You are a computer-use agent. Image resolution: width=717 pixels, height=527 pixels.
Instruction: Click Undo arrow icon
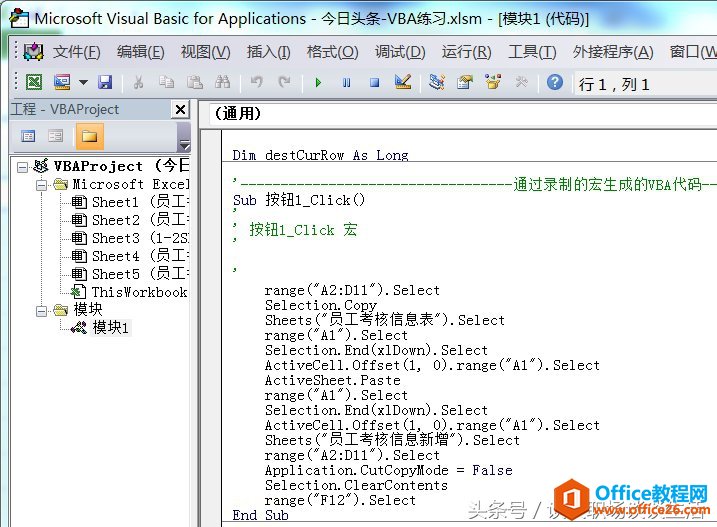click(256, 82)
